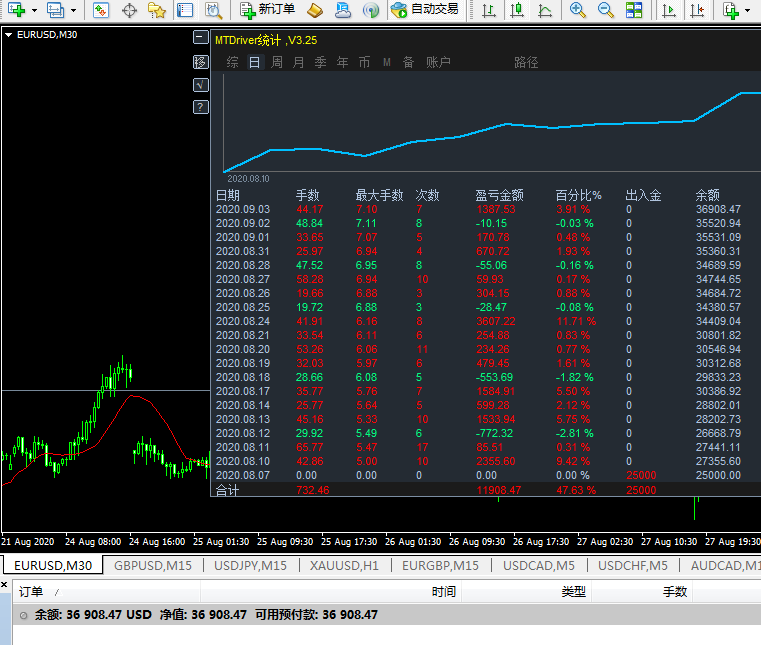This screenshot has height=645, width=761.
Task: Click the cloud virtual hosting icon
Action: tap(343, 10)
